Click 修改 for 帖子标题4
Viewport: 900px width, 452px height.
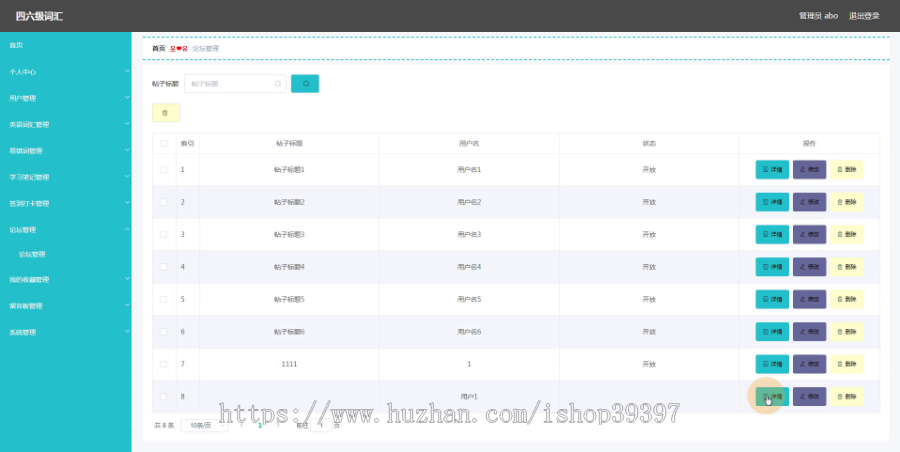tap(809, 267)
